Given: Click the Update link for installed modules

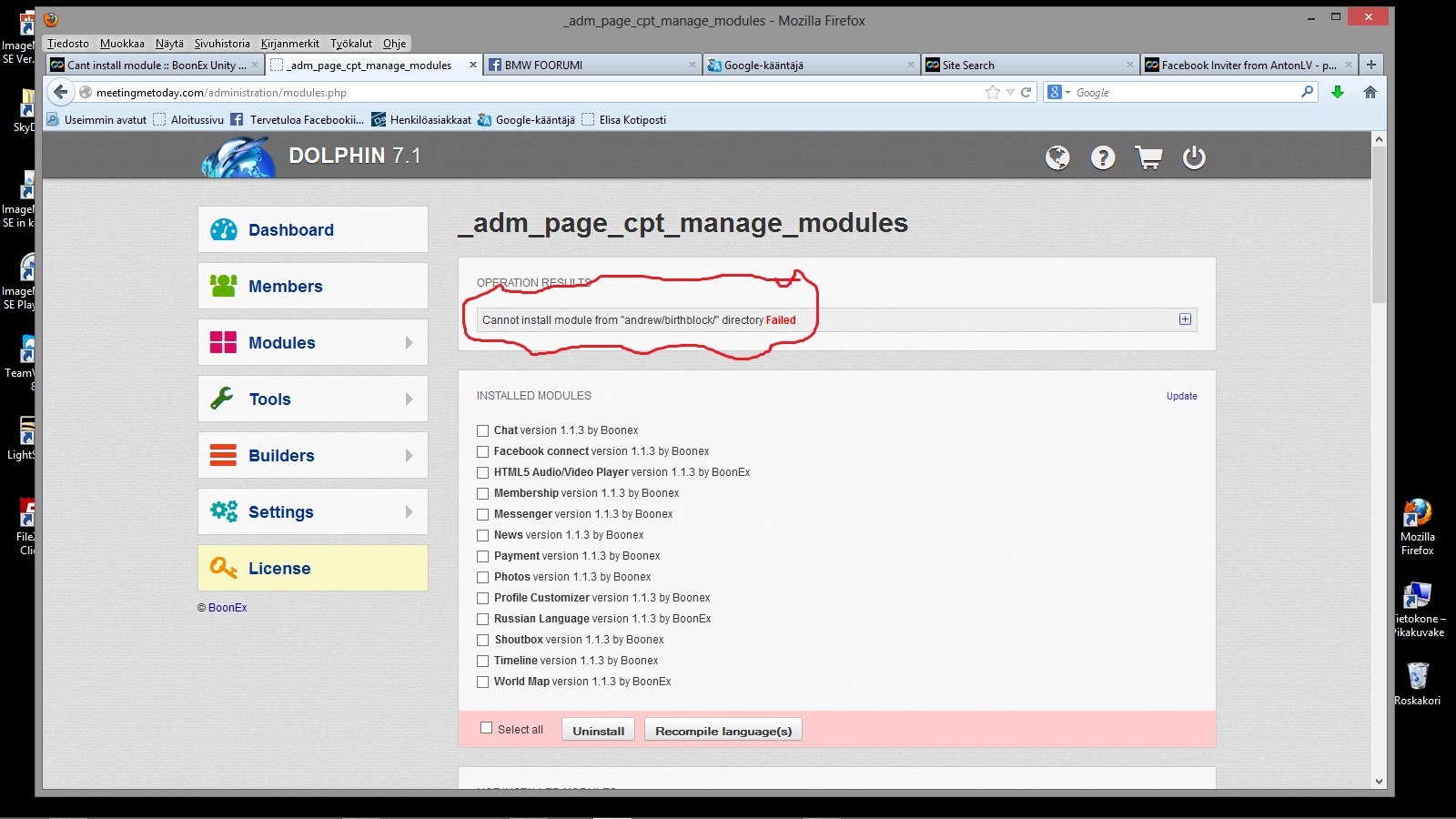Looking at the screenshot, I should (x=1181, y=396).
